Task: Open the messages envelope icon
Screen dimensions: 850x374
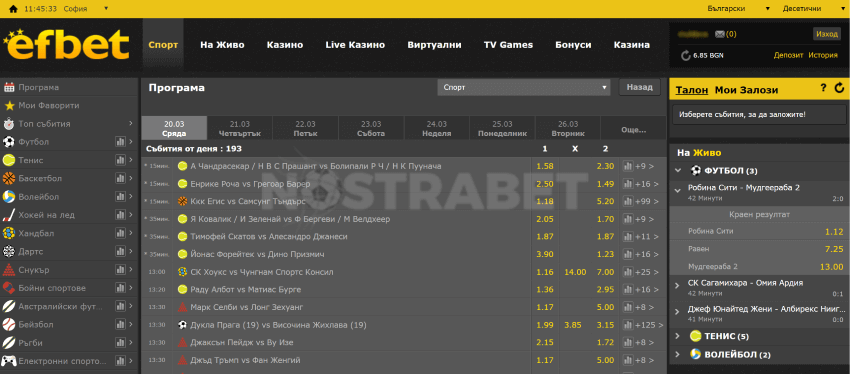Action: click(x=720, y=34)
